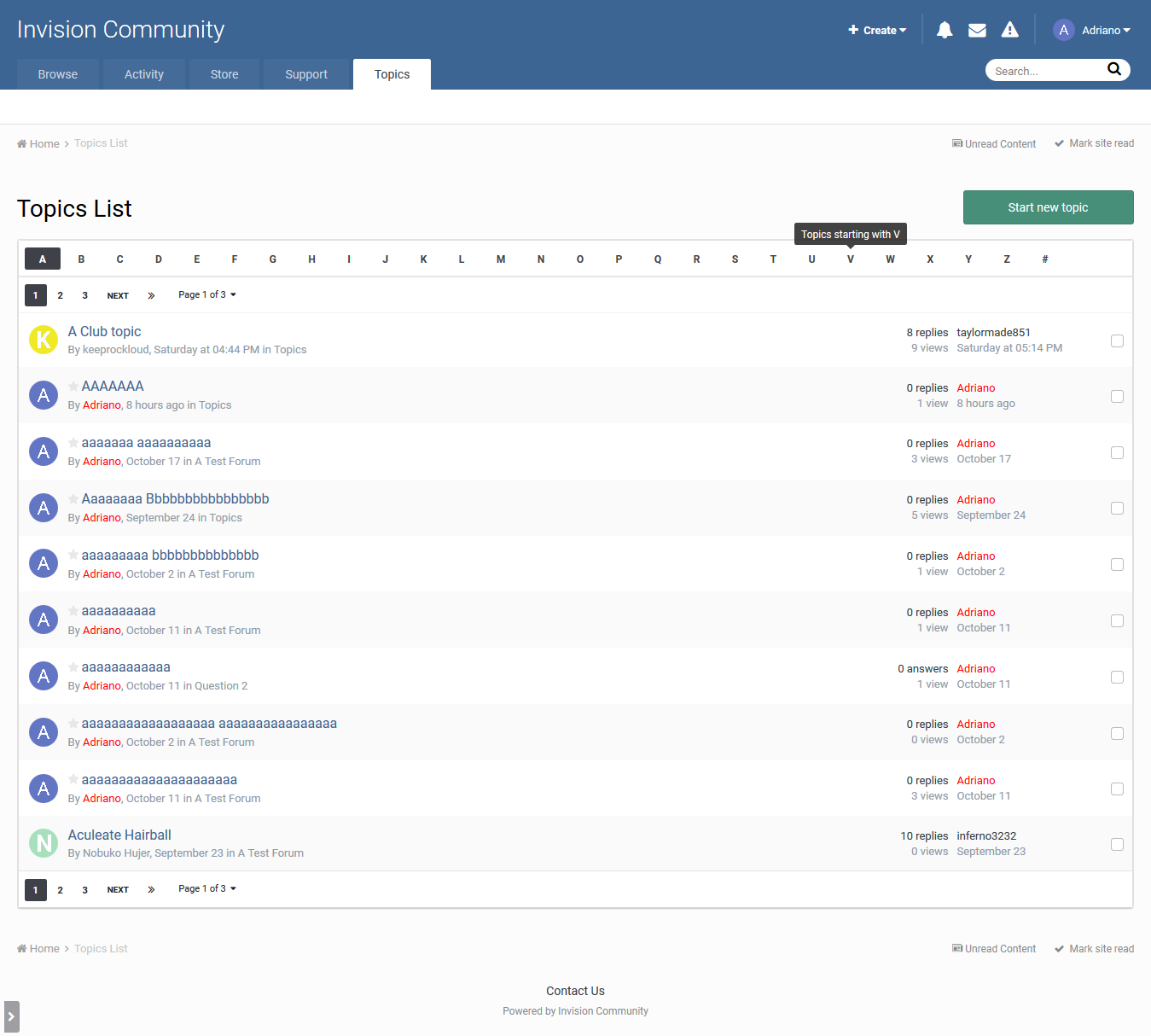Check the aaaaaaaaaa topic checkbox

1117,620
